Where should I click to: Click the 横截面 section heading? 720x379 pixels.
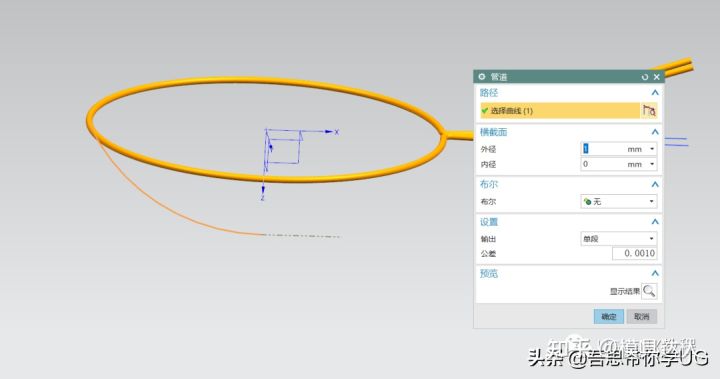click(494, 132)
